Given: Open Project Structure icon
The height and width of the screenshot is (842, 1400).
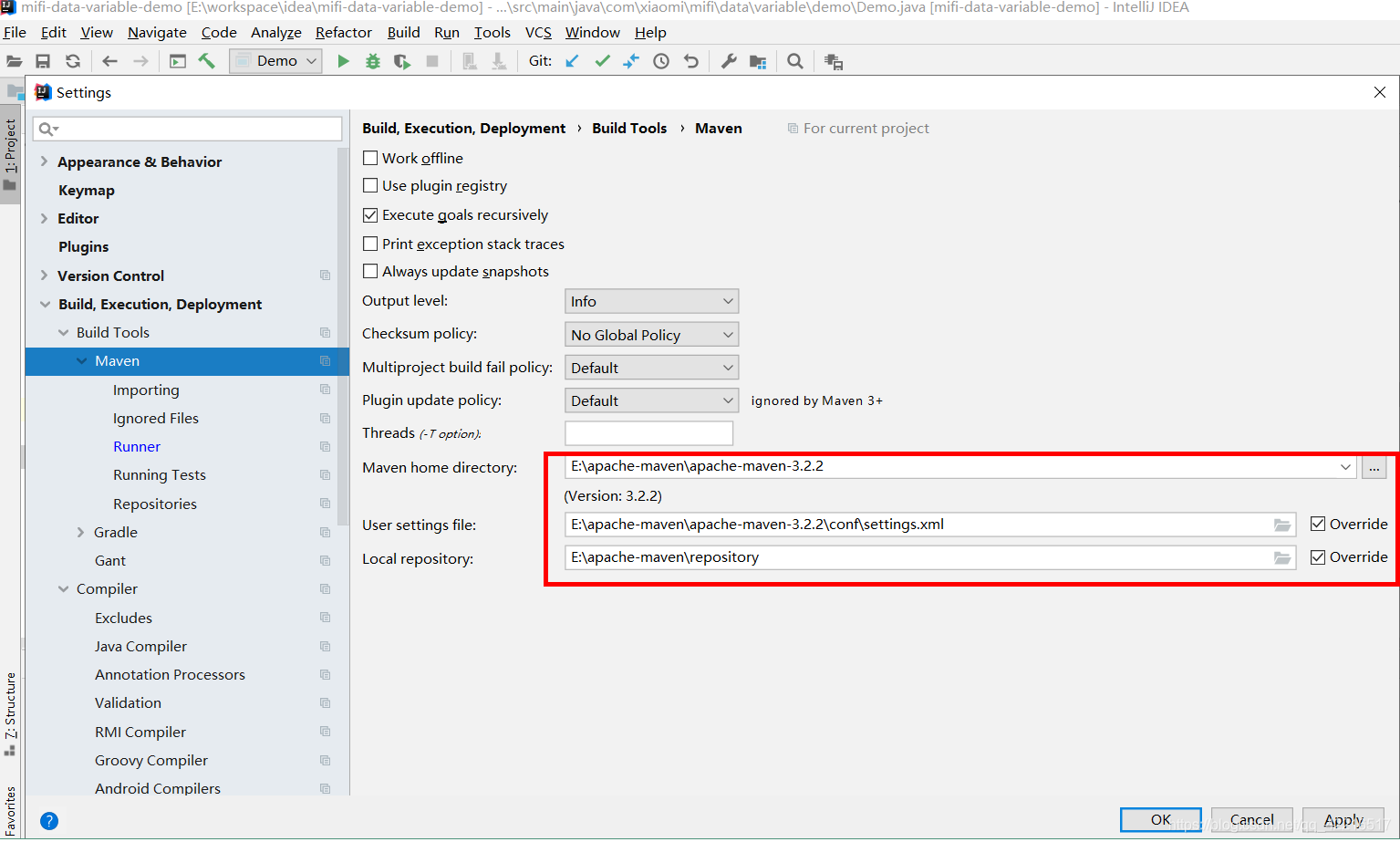Looking at the screenshot, I should (758, 61).
